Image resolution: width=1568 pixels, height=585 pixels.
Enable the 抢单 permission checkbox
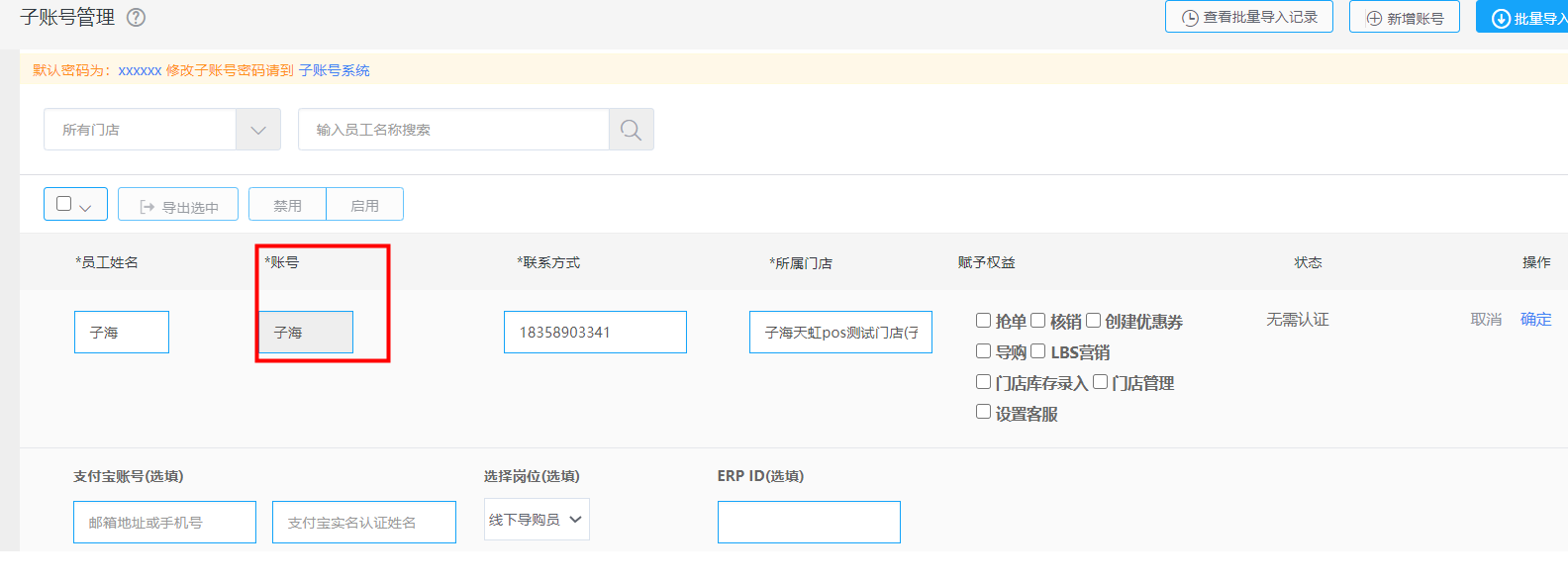tap(983, 321)
